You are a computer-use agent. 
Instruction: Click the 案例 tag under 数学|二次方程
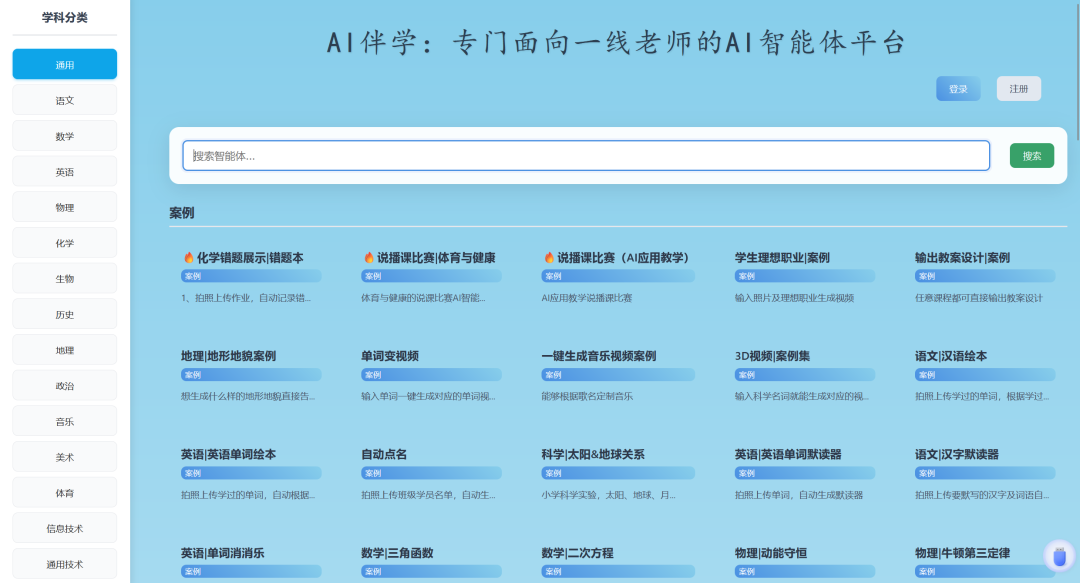[x=618, y=572]
